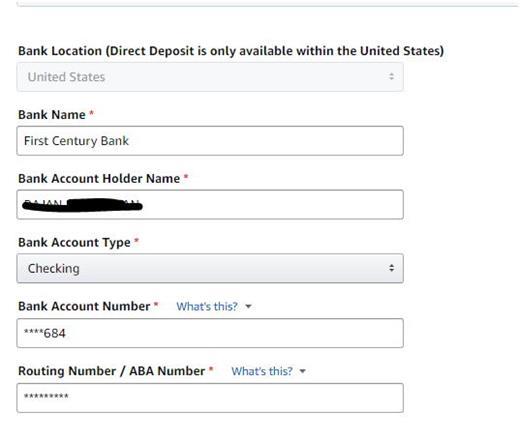This screenshot has width=520, height=439.
Task: Click the Bank Location heading text
Action: [231, 51]
